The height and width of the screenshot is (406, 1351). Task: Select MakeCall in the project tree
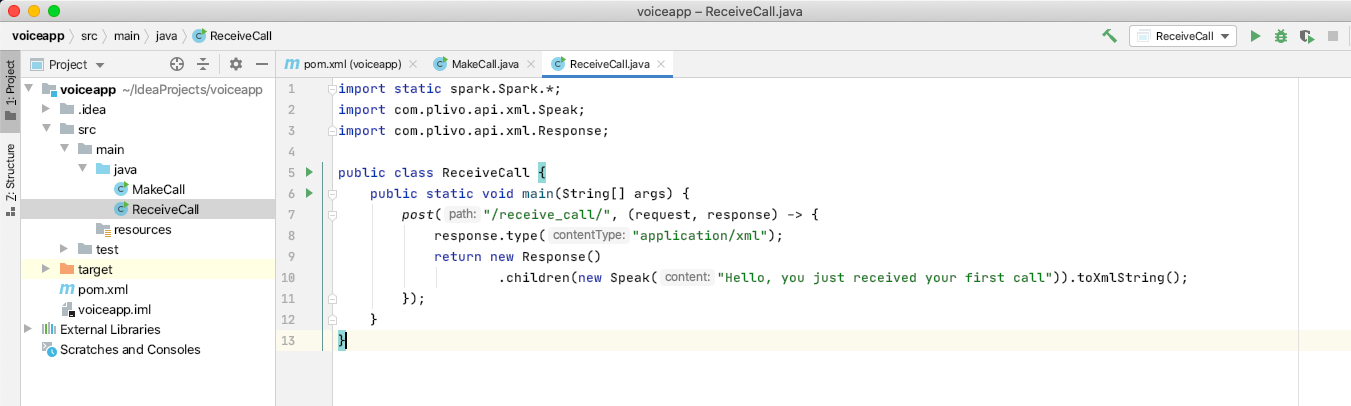pyautogui.click(x=158, y=189)
